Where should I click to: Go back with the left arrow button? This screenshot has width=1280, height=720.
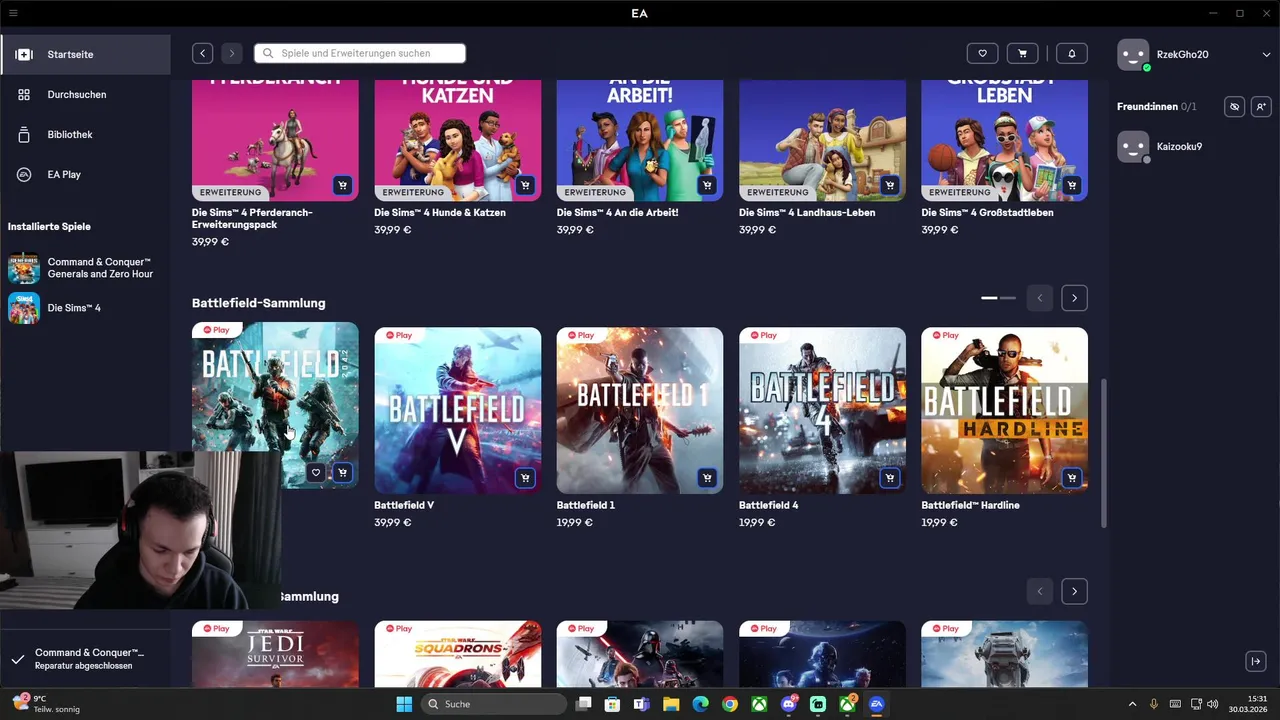[x=203, y=53]
